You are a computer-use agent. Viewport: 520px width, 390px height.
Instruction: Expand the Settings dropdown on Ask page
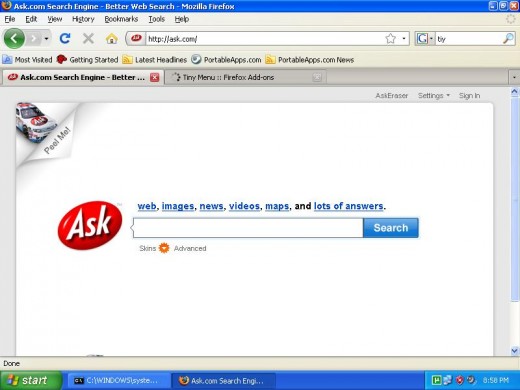point(434,96)
